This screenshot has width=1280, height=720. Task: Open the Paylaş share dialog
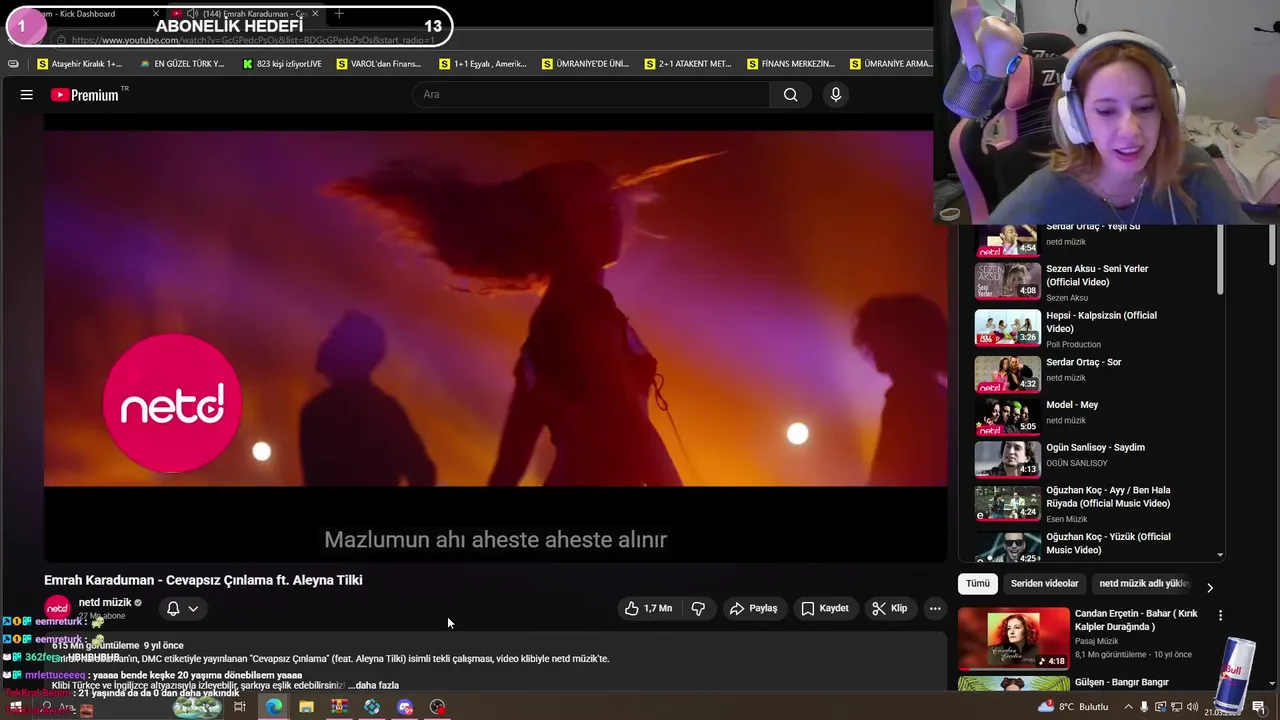click(x=753, y=608)
